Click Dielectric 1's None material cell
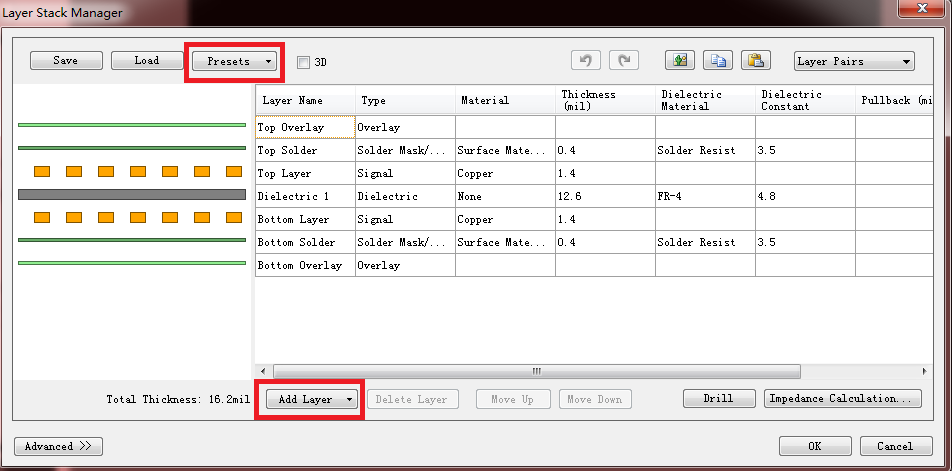952x471 pixels. click(x=505, y=197)
